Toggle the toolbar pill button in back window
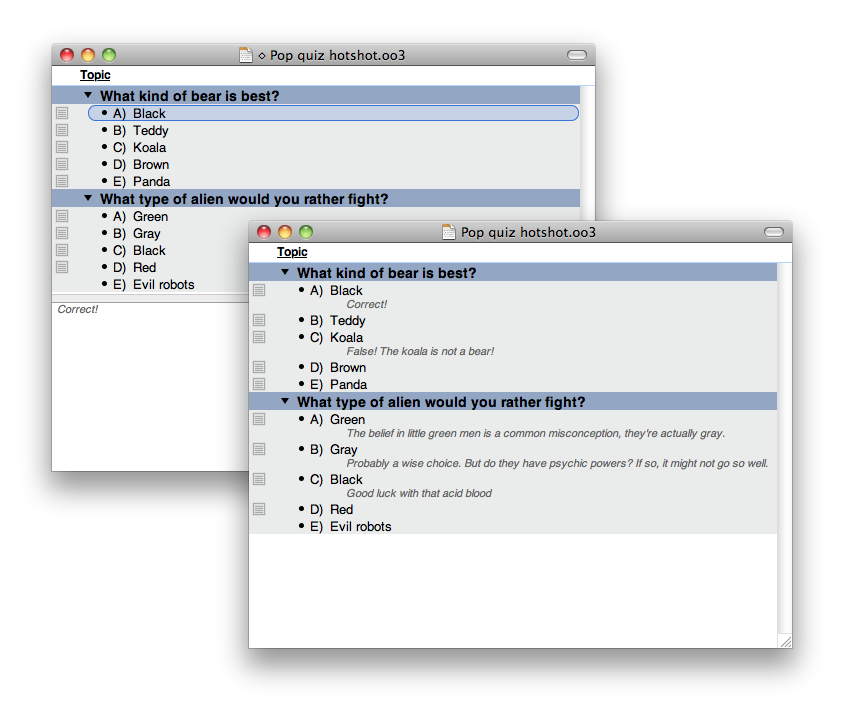850x705 pixels. pos(577,55)
